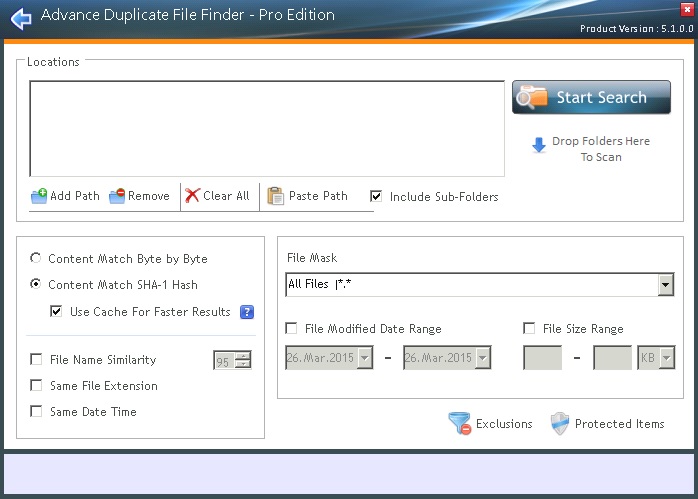The width and height of the screenshot is (698, 499).
Task: Click the Drop Folders Here To Scan text
Action: pos(601,149)
